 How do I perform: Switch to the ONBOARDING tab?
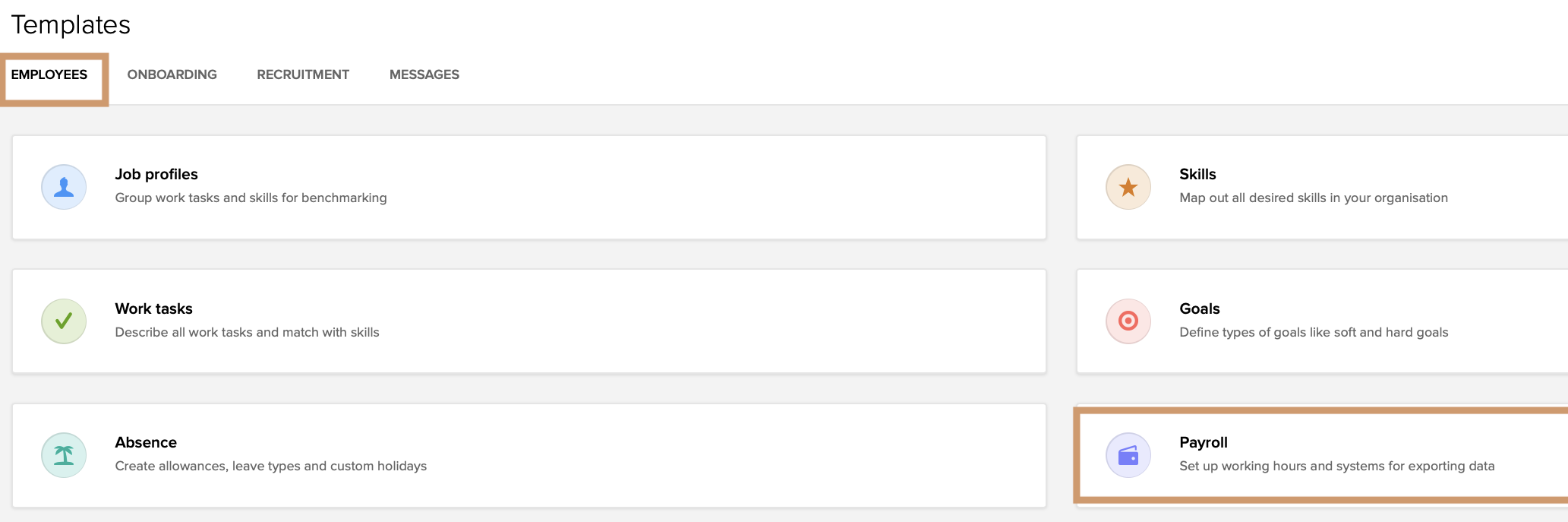tap(172, 74)
